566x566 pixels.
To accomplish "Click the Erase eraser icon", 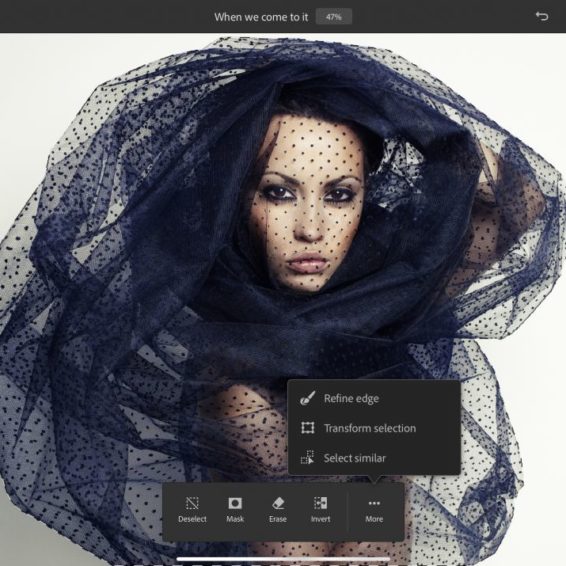I will pos(278,503).
